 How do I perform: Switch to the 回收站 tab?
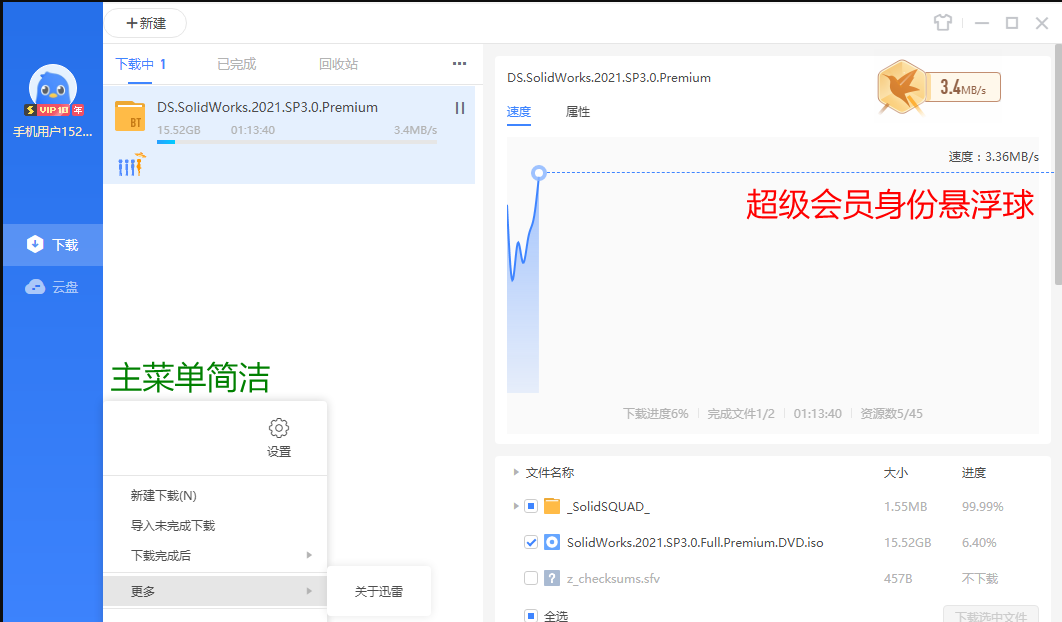pos(338,64)
